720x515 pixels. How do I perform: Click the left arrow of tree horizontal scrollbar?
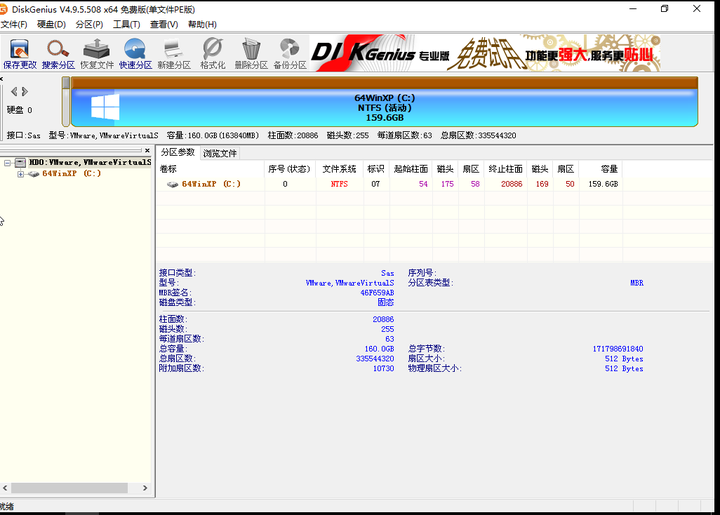5,488
